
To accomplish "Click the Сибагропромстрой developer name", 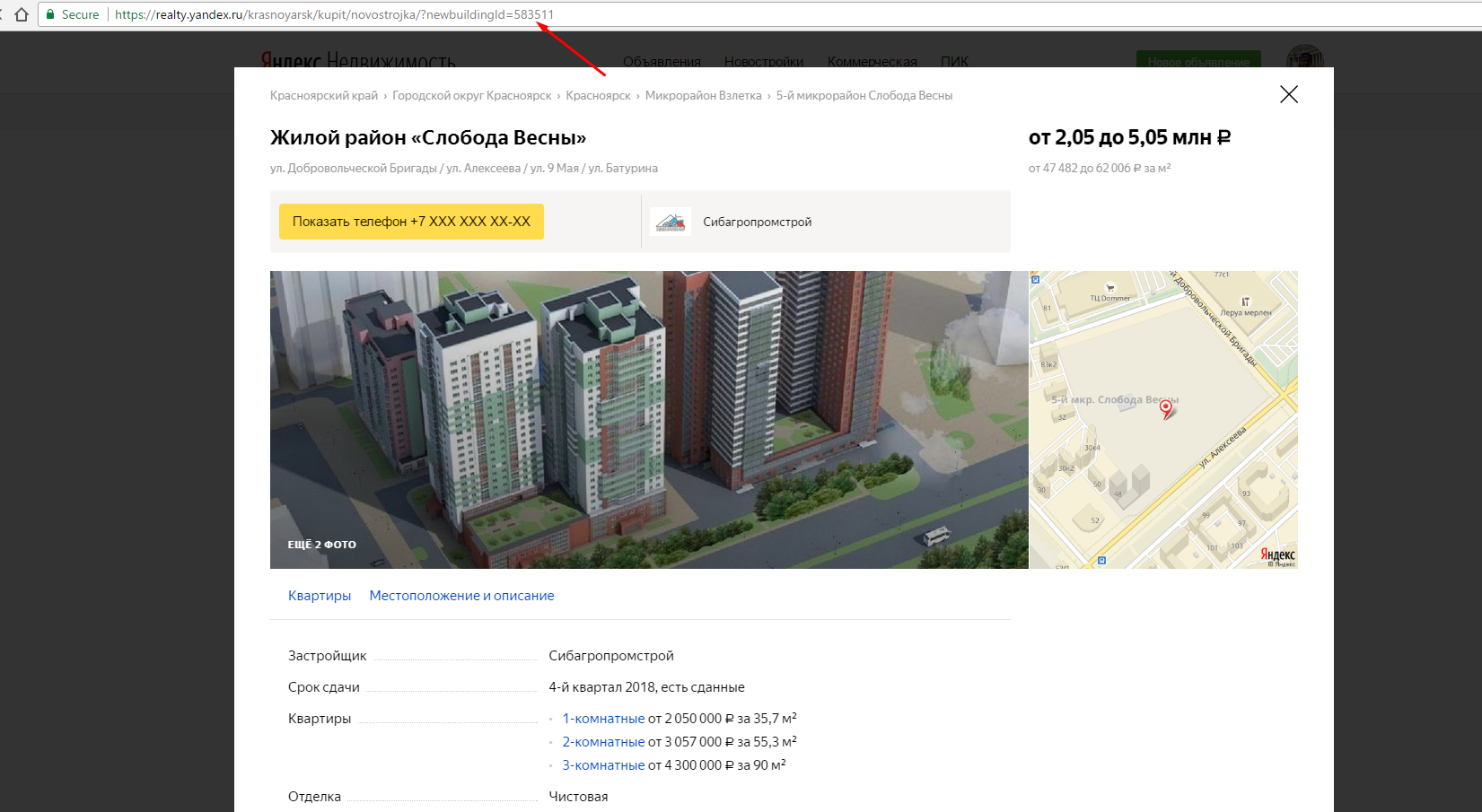I will pyautogui.click(x=757, y=222).
